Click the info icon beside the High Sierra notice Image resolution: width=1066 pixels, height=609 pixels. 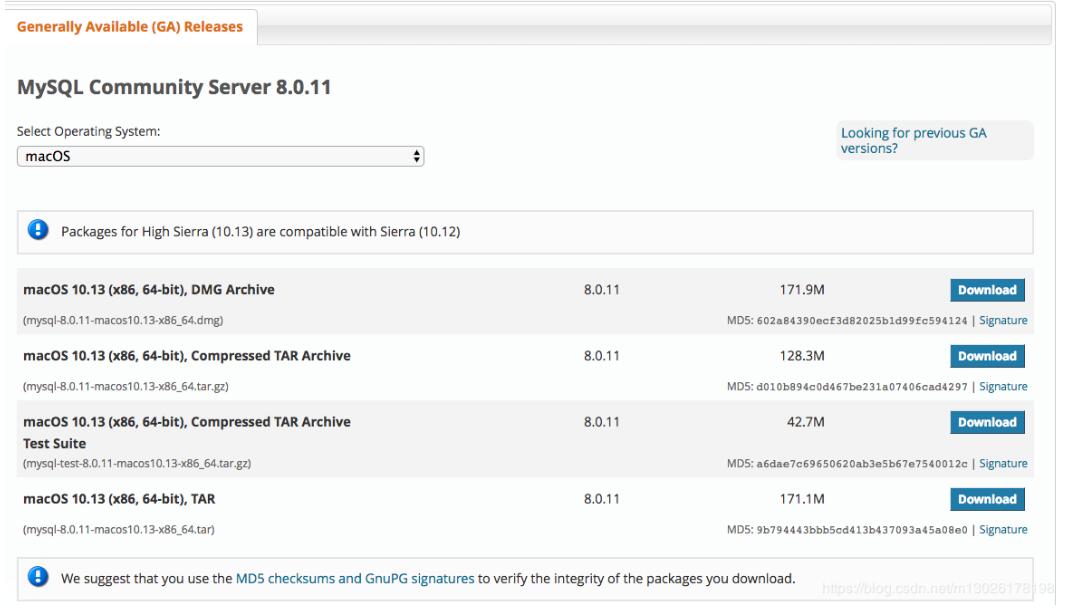[x=38, y=230]
